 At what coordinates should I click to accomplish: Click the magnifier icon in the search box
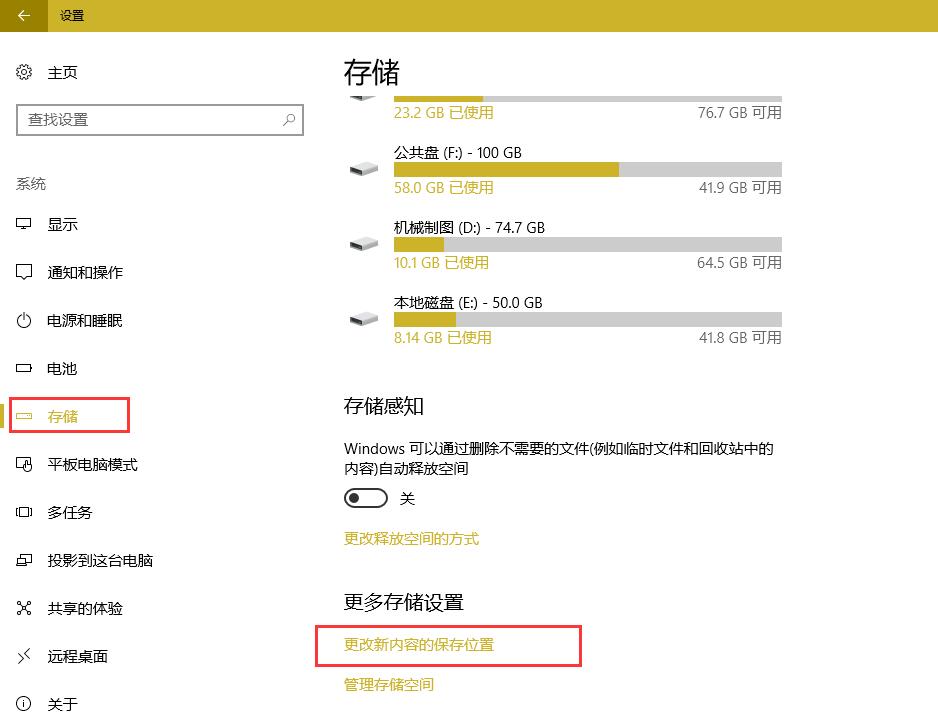289,120
